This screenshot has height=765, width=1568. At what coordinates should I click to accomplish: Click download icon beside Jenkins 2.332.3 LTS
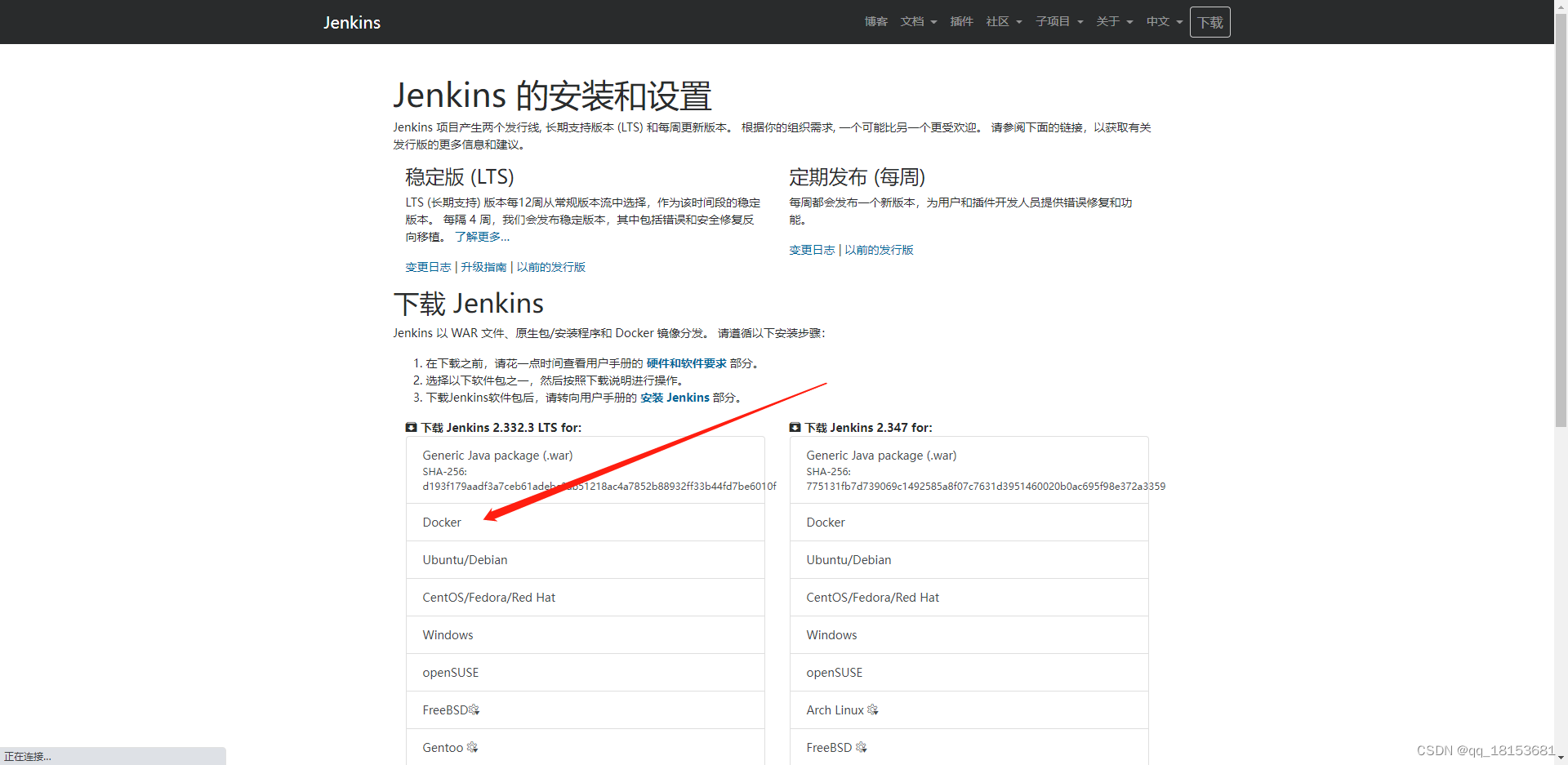[x=411, y=427]
